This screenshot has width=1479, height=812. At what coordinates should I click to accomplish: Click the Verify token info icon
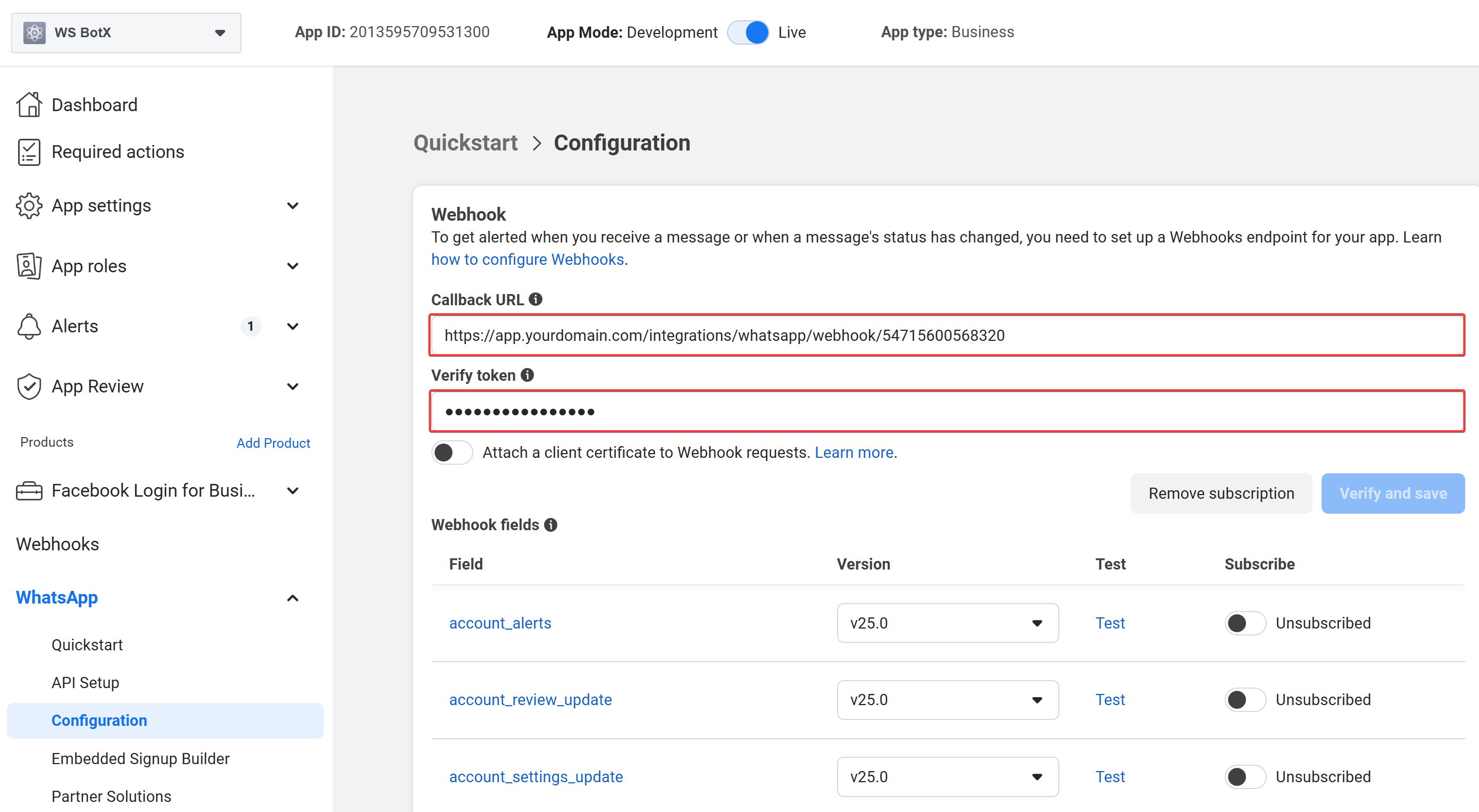[x=527, y=375]
